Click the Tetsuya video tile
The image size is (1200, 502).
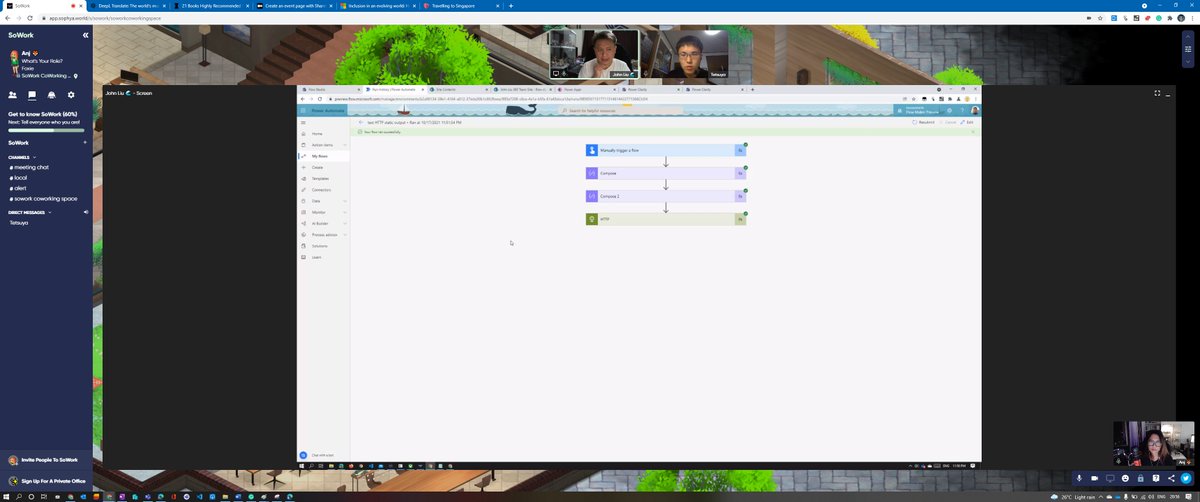coord(684,54)
